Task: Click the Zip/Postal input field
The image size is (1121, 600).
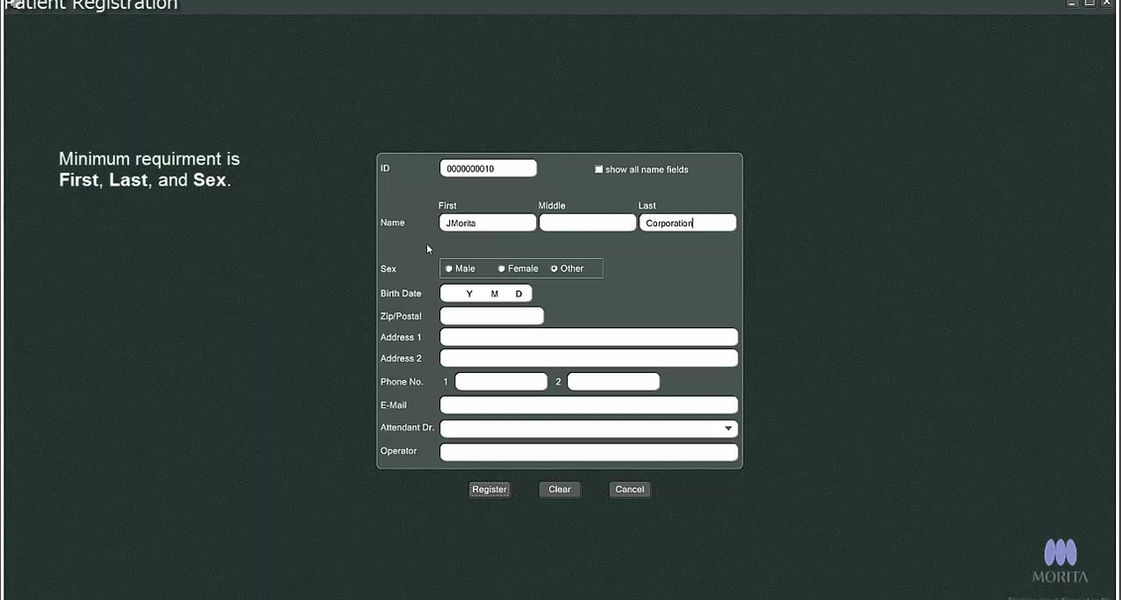Action: click(x=492, y=316)
